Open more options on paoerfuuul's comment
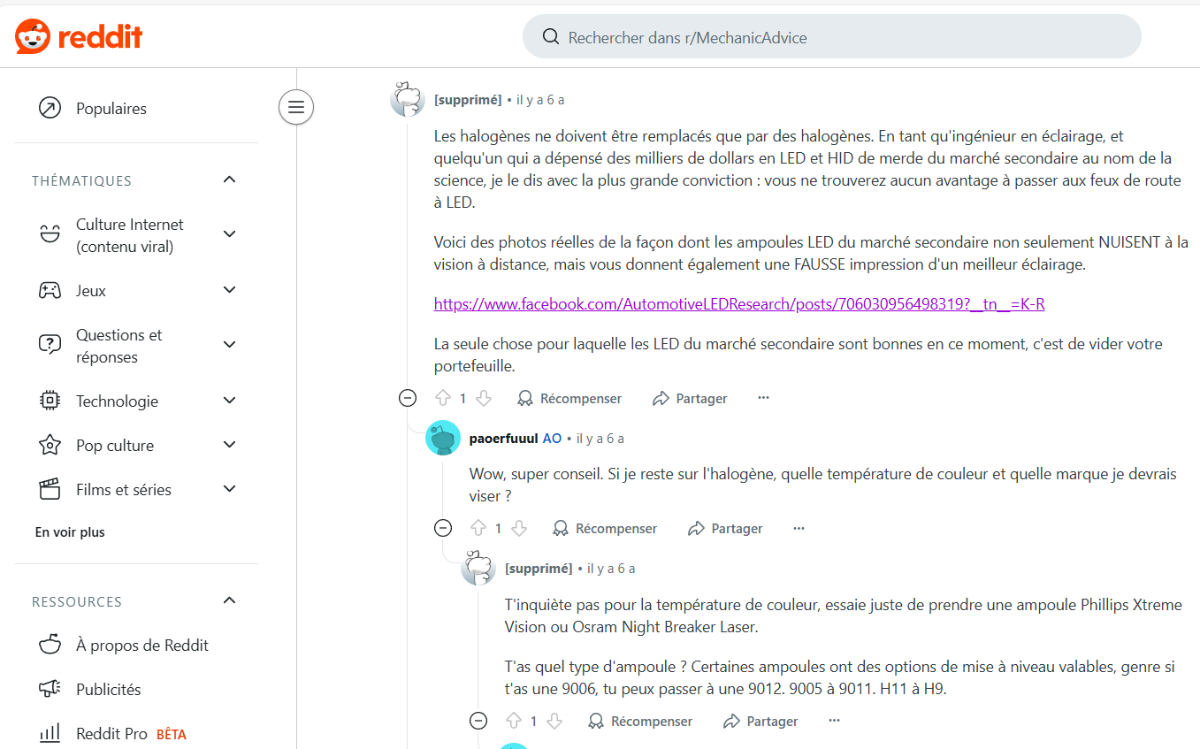1200x749 pixels. point(798,528)
